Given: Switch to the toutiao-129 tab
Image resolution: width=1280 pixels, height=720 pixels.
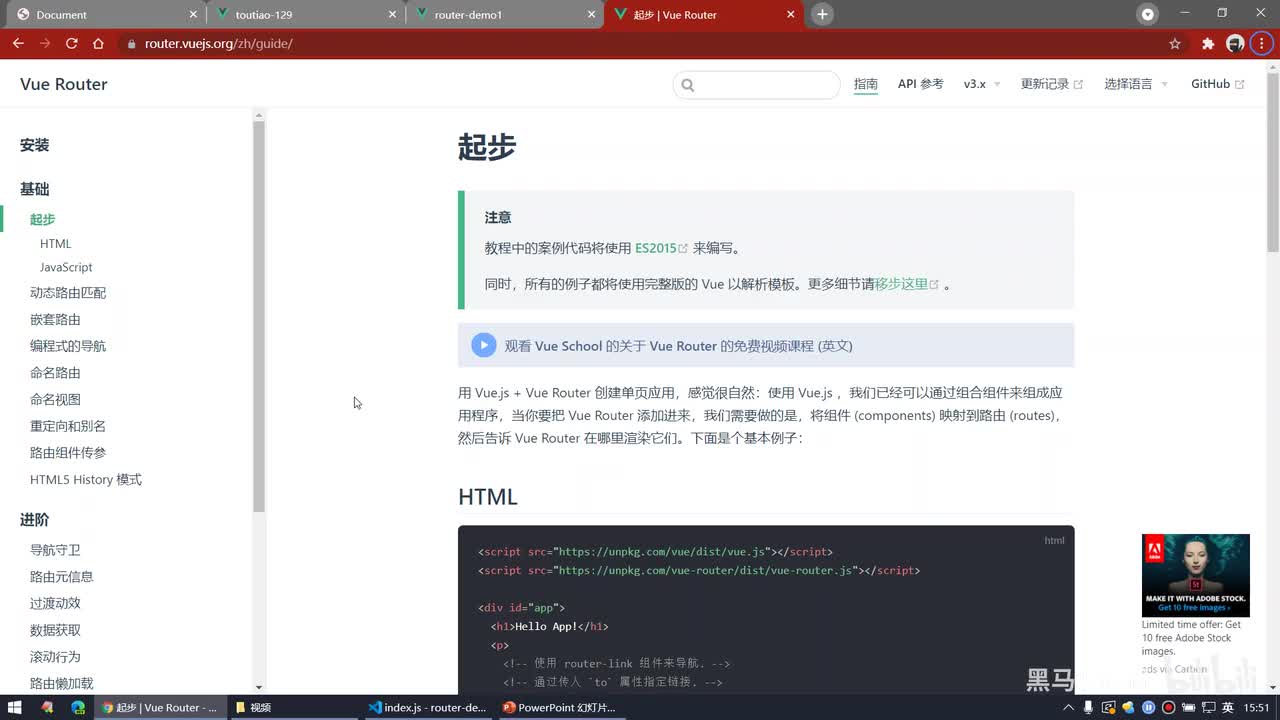Looking at the screenshot, I should pyautogui.click(x=305, y=15).
